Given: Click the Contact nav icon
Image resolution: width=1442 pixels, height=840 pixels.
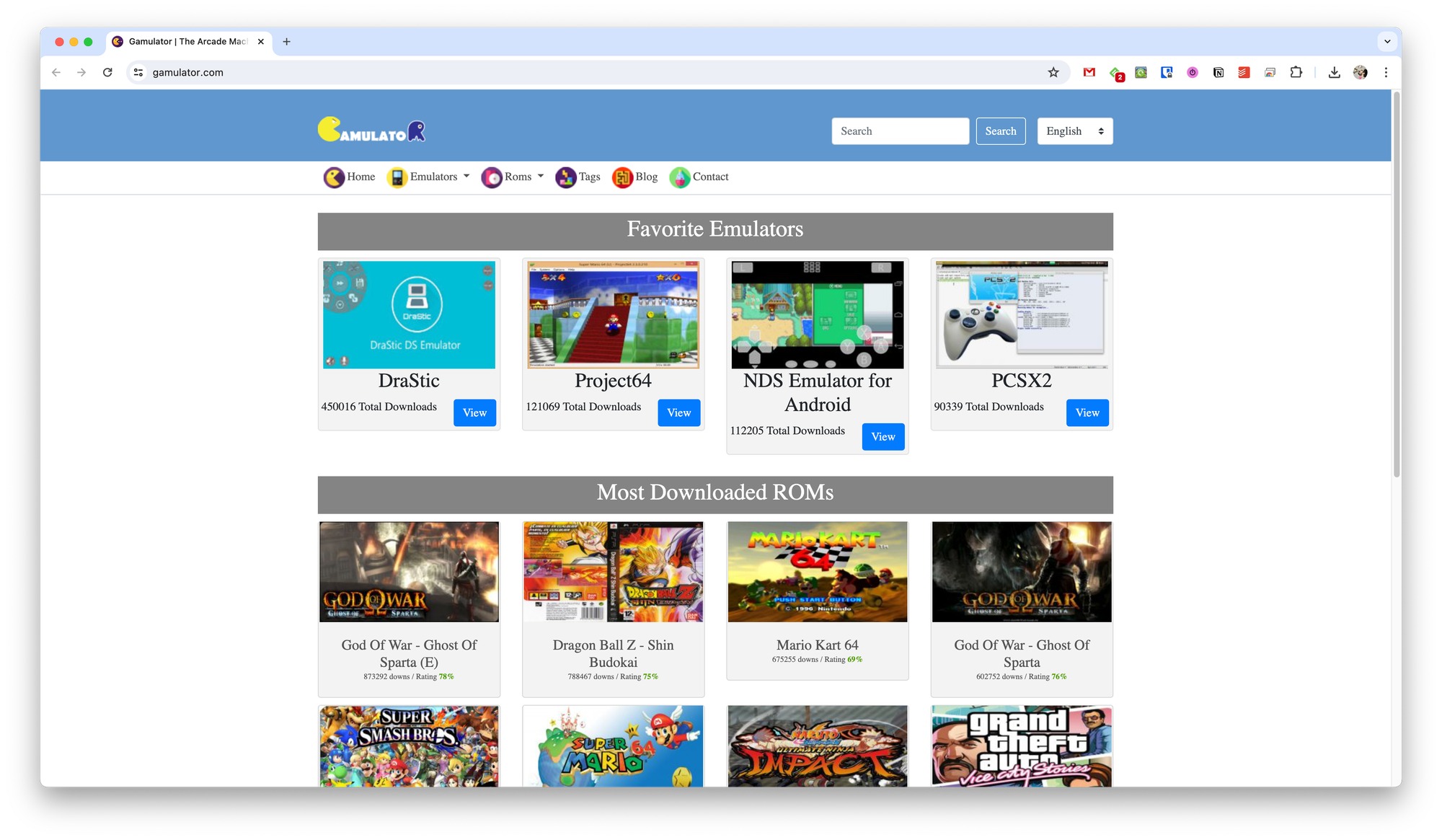Looking at the screenshot, I should point(679,177).
